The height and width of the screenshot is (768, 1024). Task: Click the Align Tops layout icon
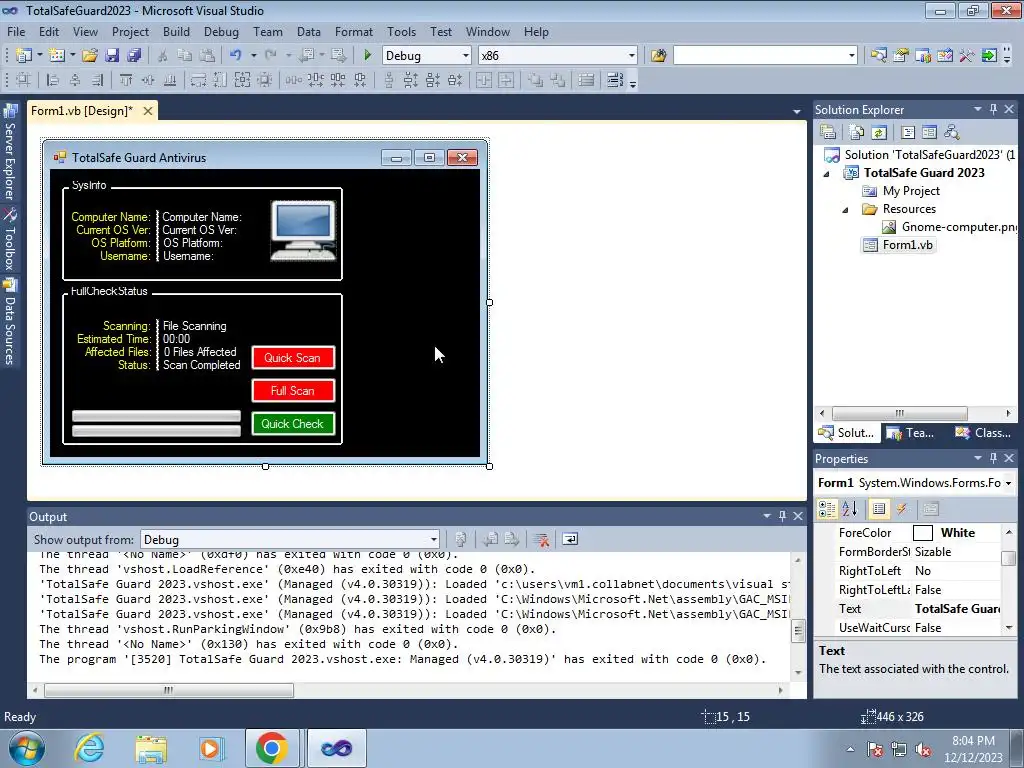(125, 80)
